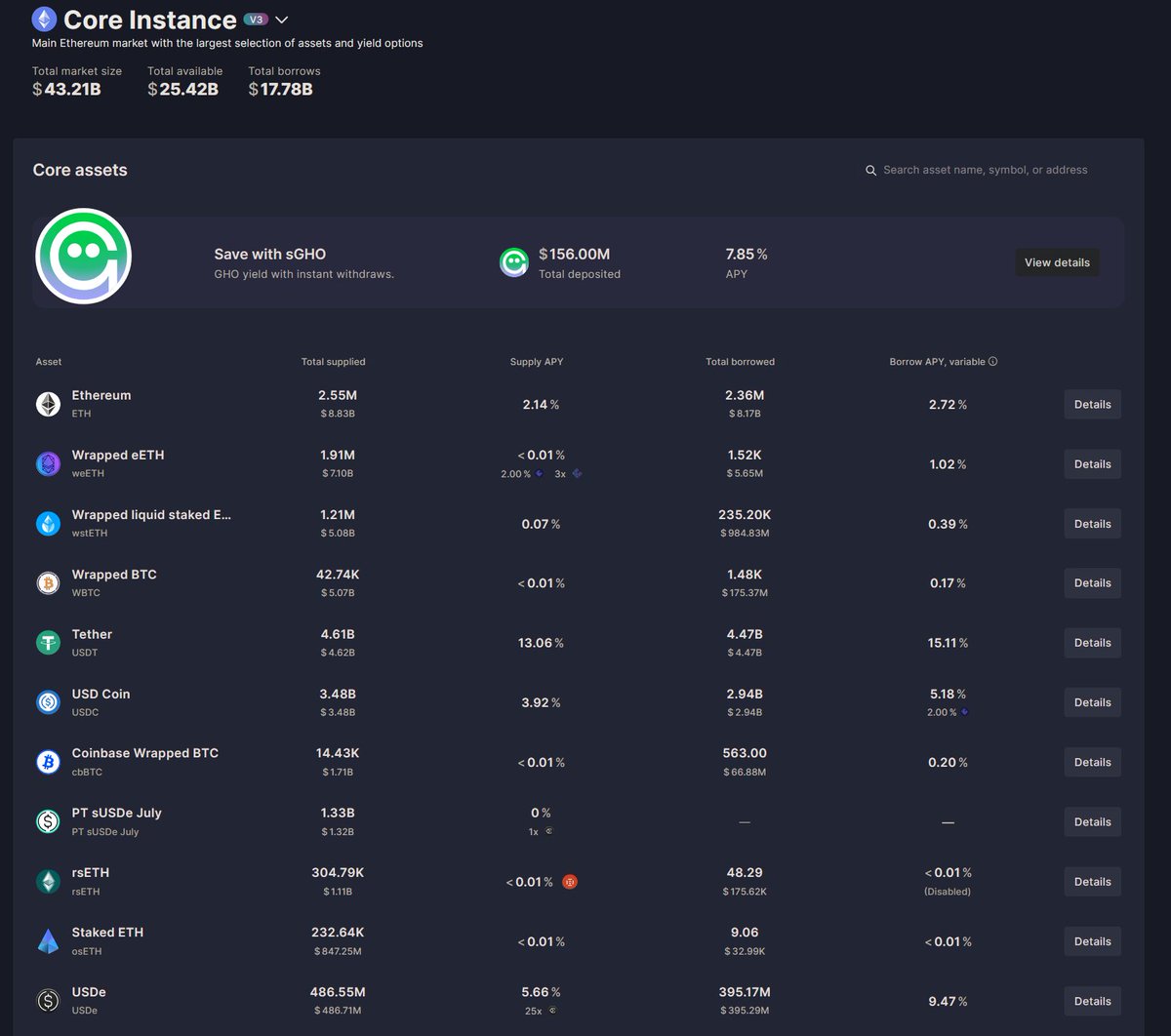
Task: Click the 3x multiplier icon in weETH row
Action: point(577,473)
